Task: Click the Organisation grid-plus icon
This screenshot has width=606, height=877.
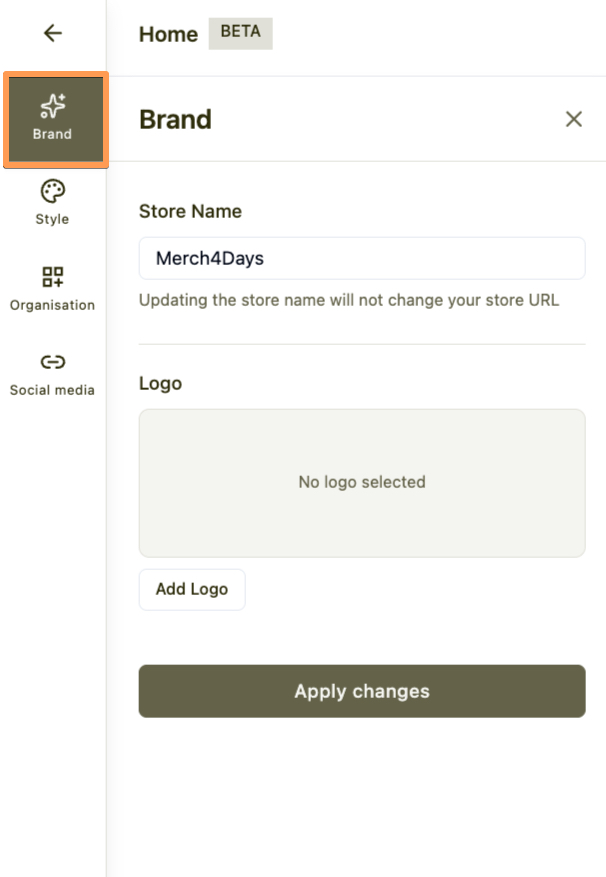Action: (52, 276)
